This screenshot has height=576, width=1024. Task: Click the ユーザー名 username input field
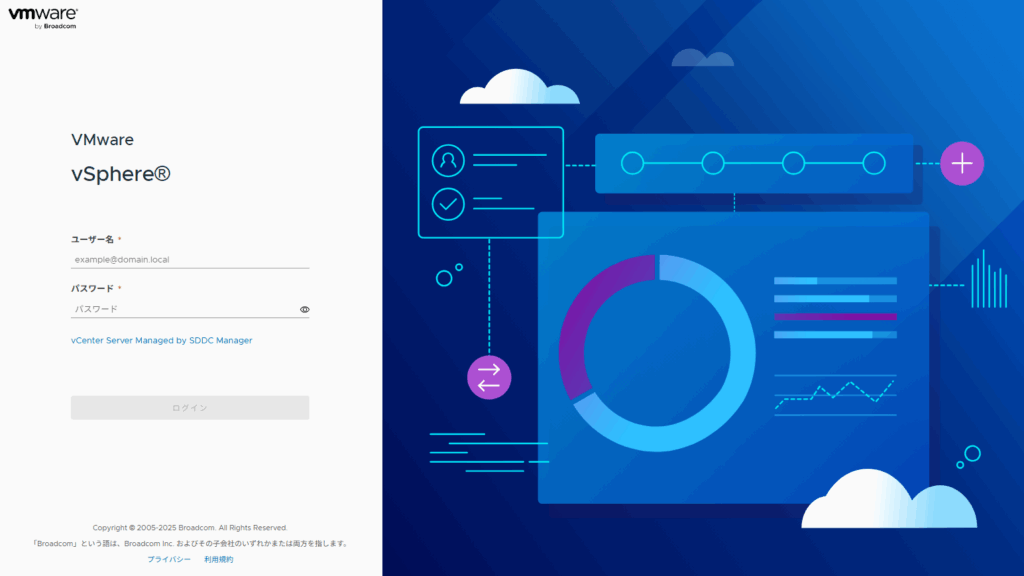(189, 260)
